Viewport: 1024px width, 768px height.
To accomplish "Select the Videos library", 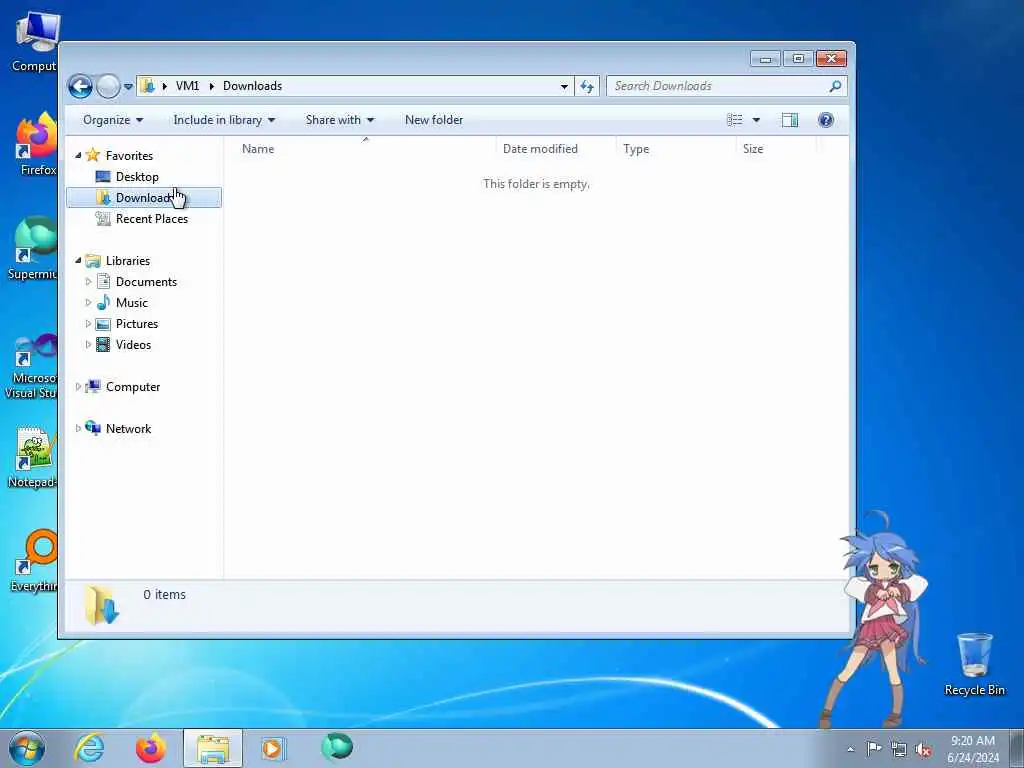I will point(133,345).
